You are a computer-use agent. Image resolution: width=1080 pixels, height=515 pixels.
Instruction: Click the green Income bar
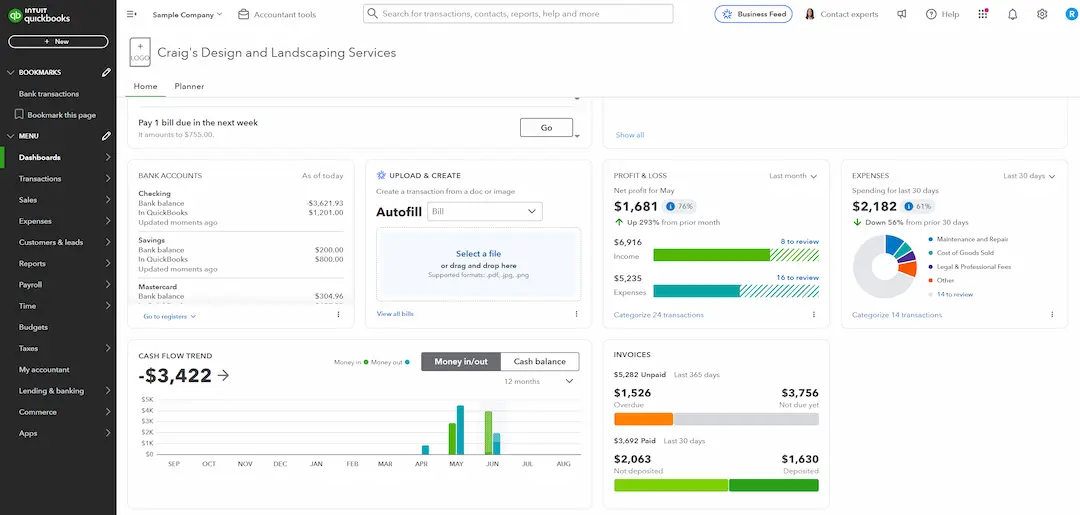pyautogui.click(x=711, y=255)
